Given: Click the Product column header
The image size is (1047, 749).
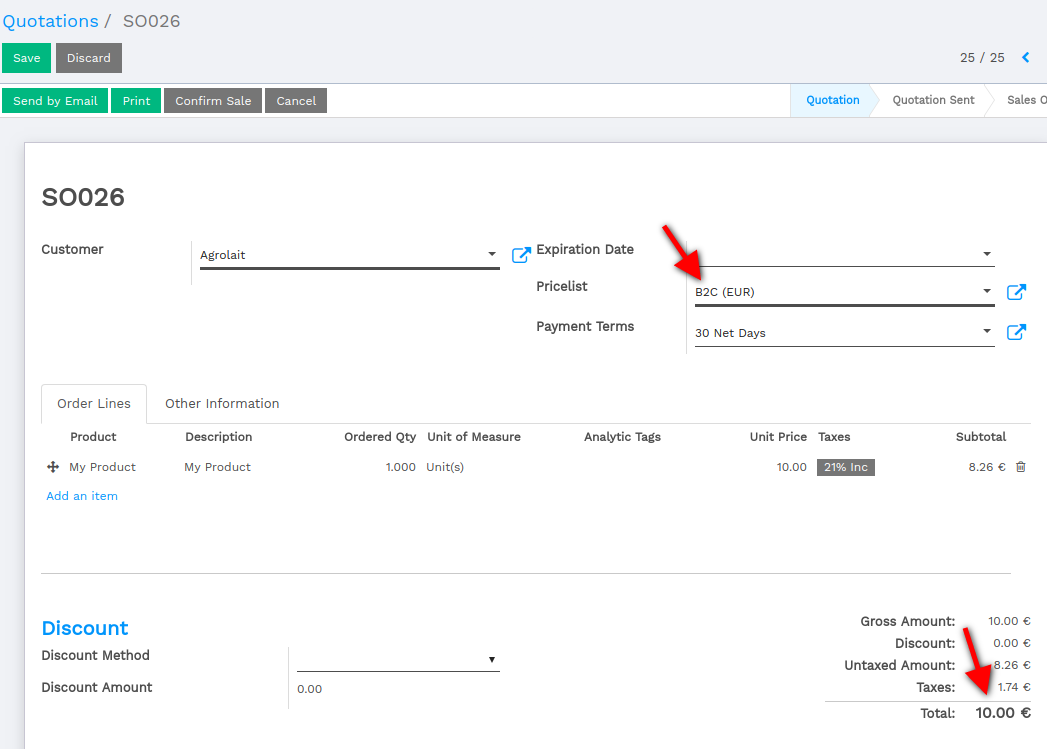Looking at the screenshot, I should pos(93,437).
